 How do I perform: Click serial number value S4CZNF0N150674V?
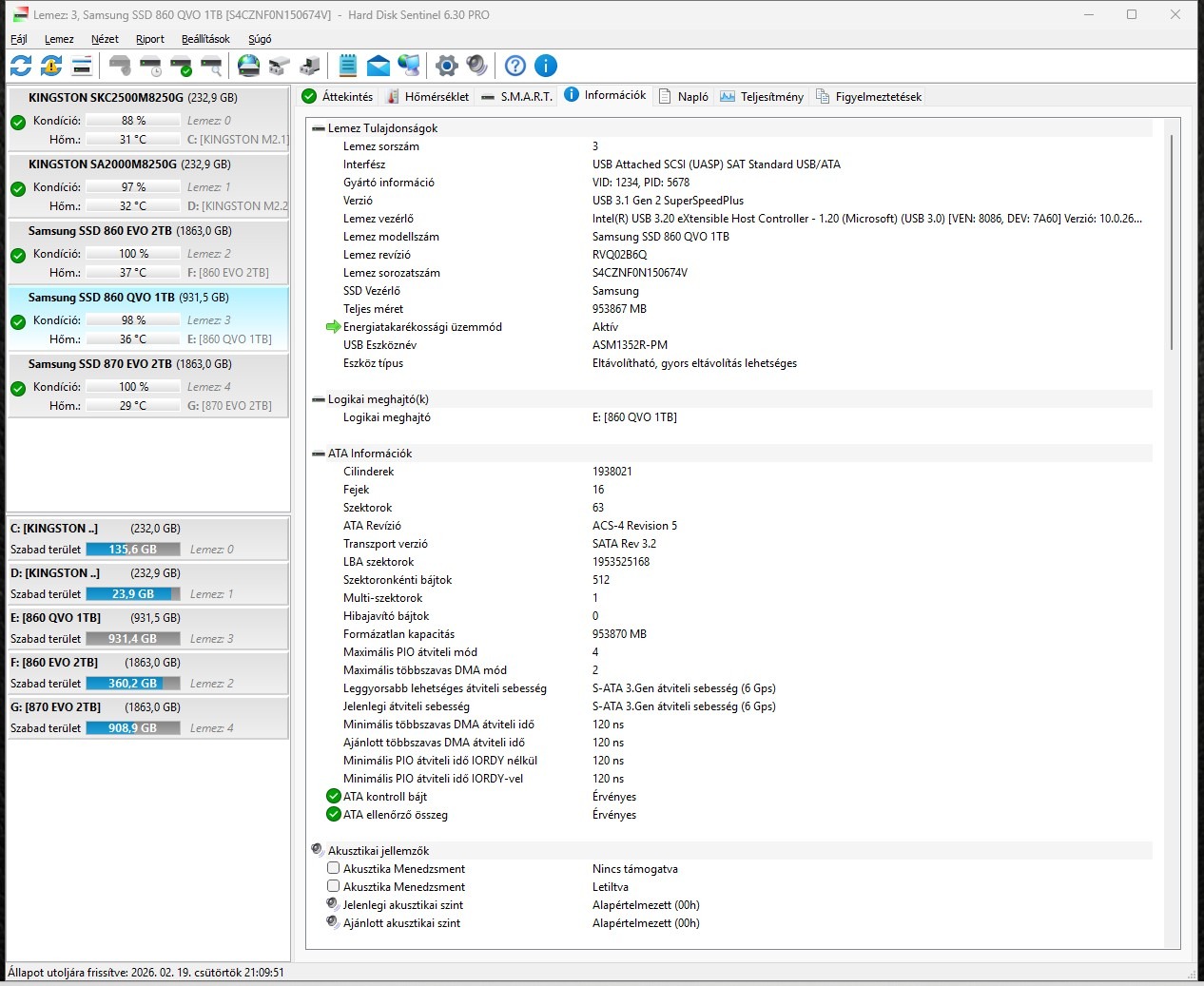coord(640,273)
